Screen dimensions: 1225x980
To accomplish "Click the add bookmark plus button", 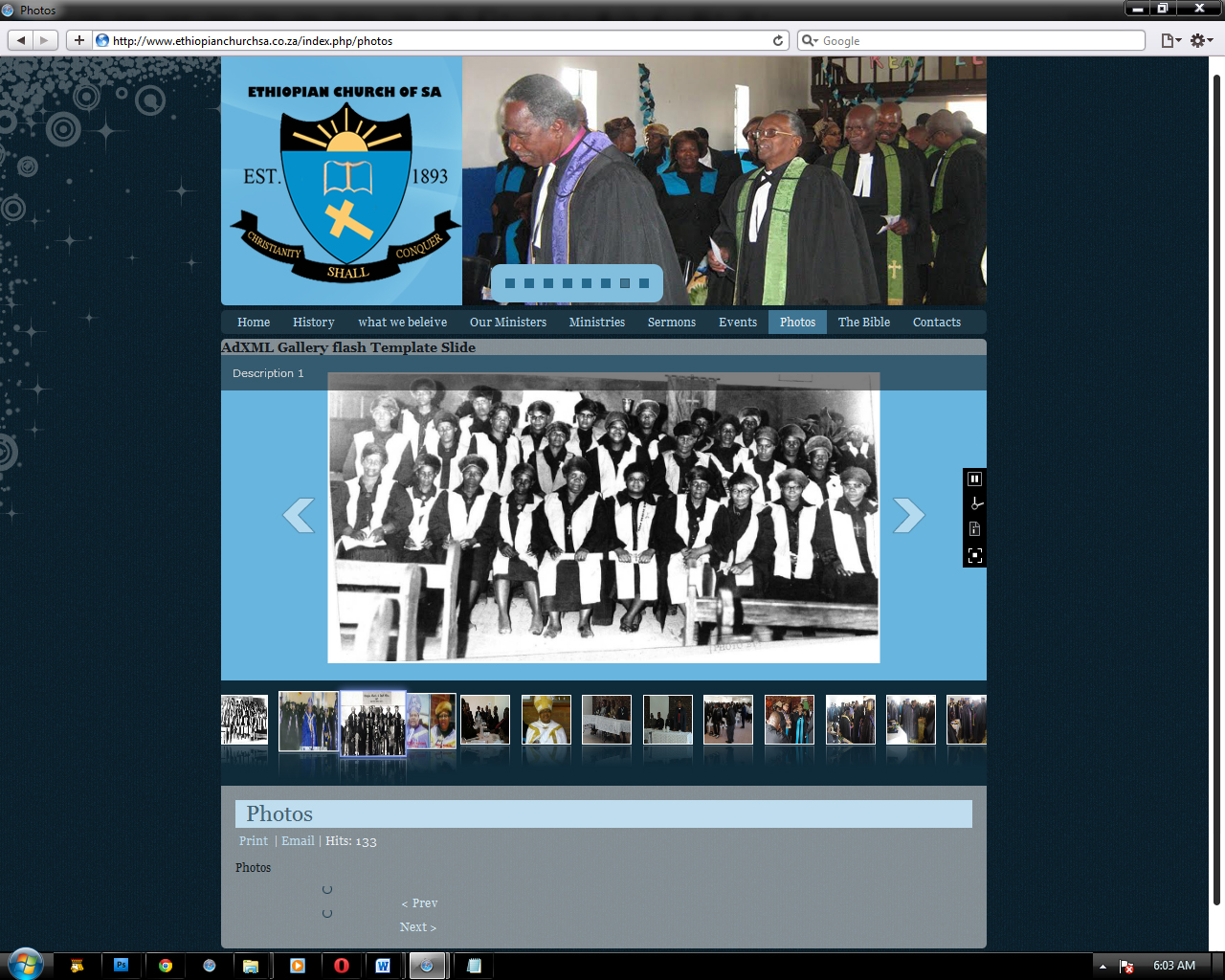I will click(x=78, y=40).
